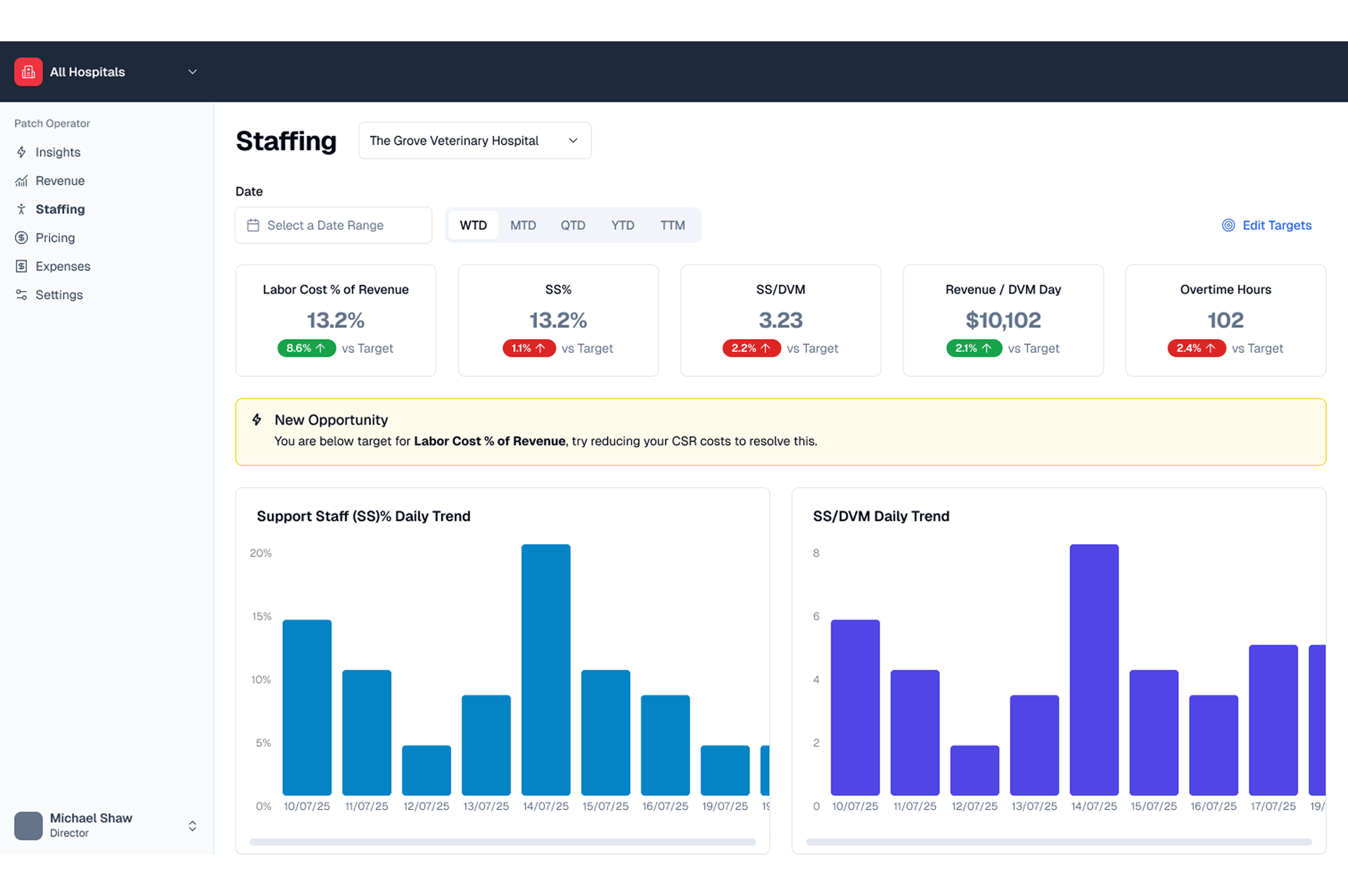This screenshot has height=896, width=1348.
Task: Click the red hospital icon beside All Hospitals
Action: (28, 72)
